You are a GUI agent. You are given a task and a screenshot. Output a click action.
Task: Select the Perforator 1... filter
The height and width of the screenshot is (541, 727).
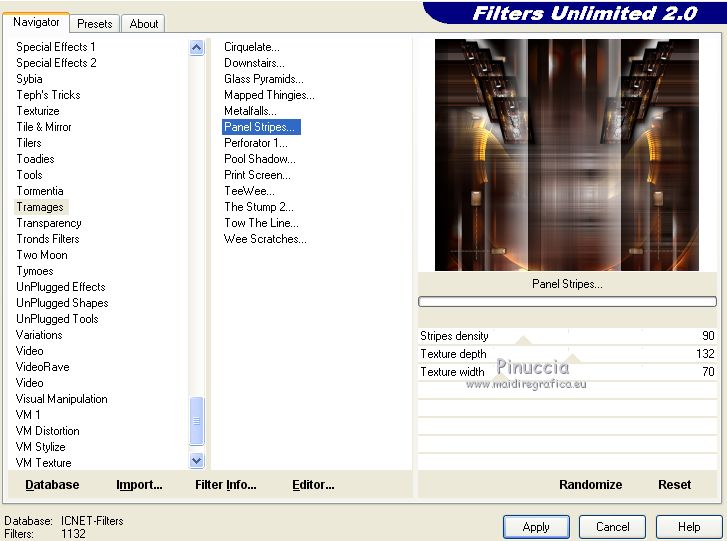(x=255, y=143)
